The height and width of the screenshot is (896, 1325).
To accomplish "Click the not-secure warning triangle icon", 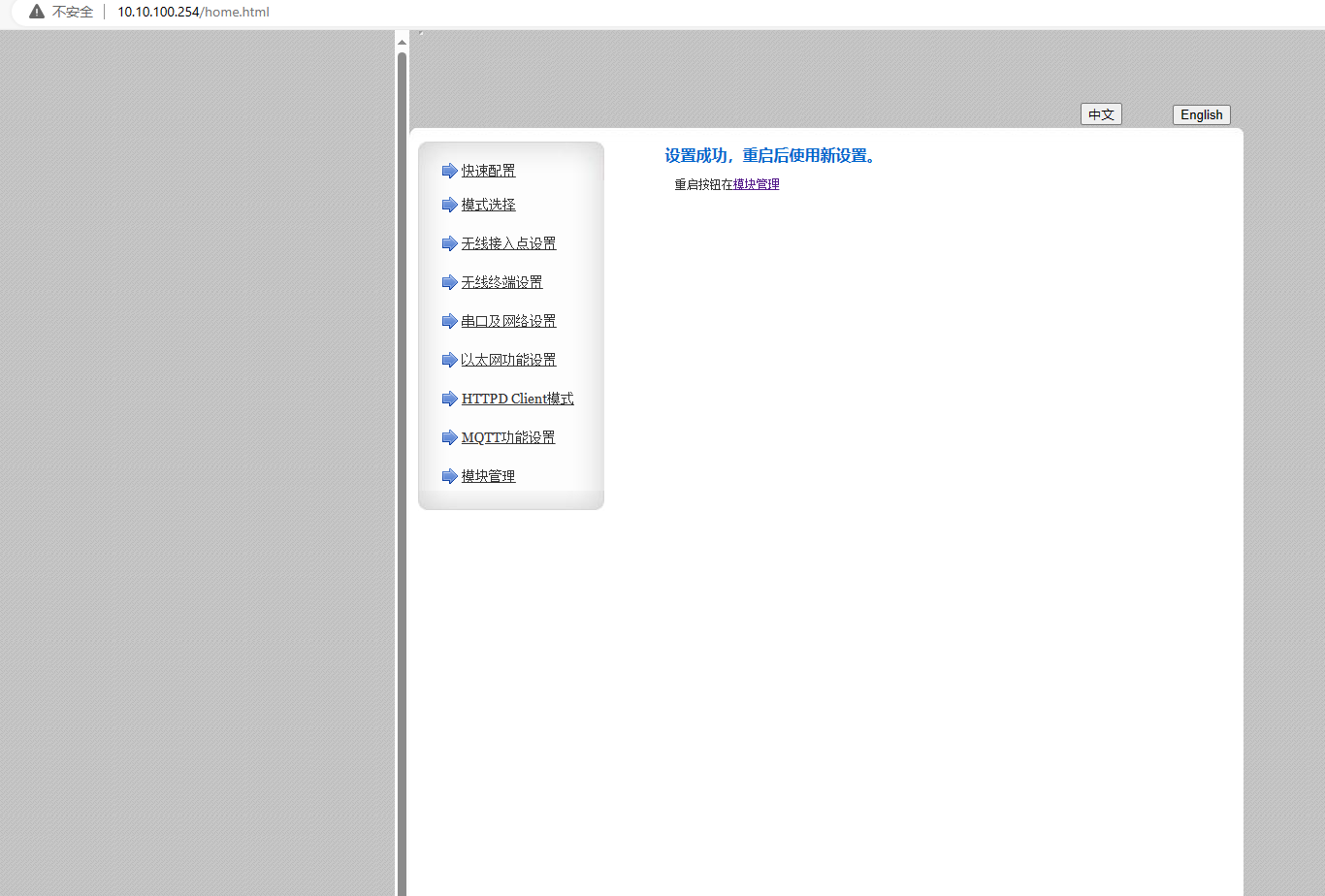I will [x=37, y=12].
